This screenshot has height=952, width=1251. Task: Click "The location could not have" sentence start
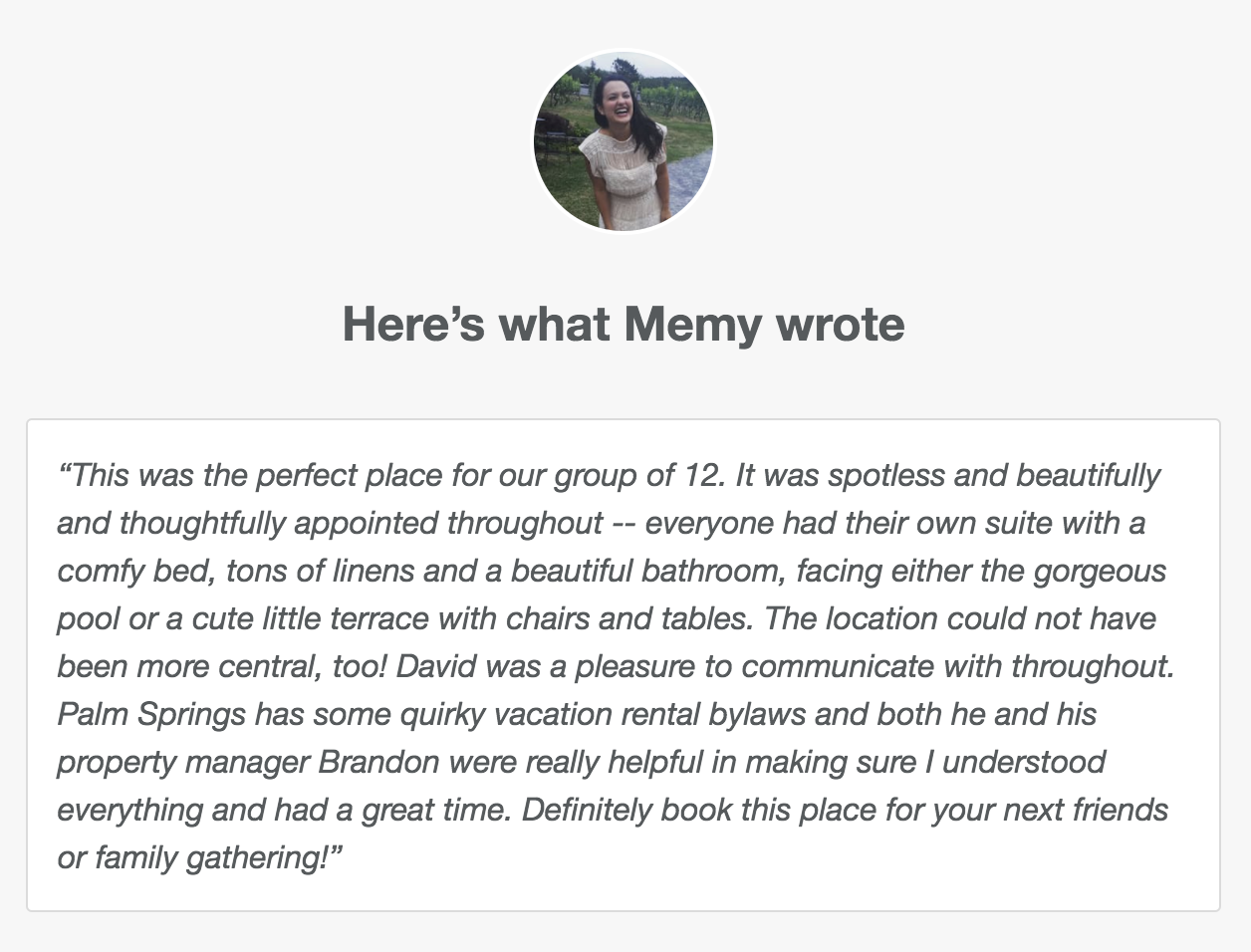[960, 618]
